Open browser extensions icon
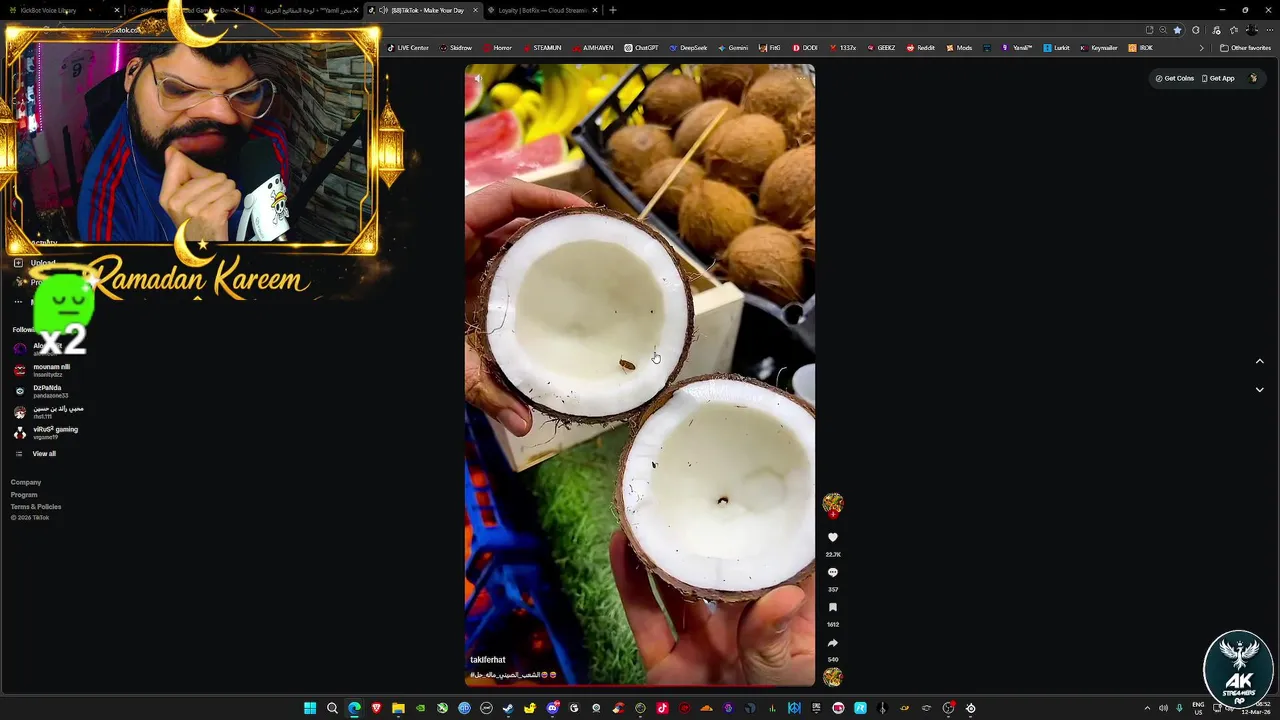The image size is (1280, 720). (1196, 30)
